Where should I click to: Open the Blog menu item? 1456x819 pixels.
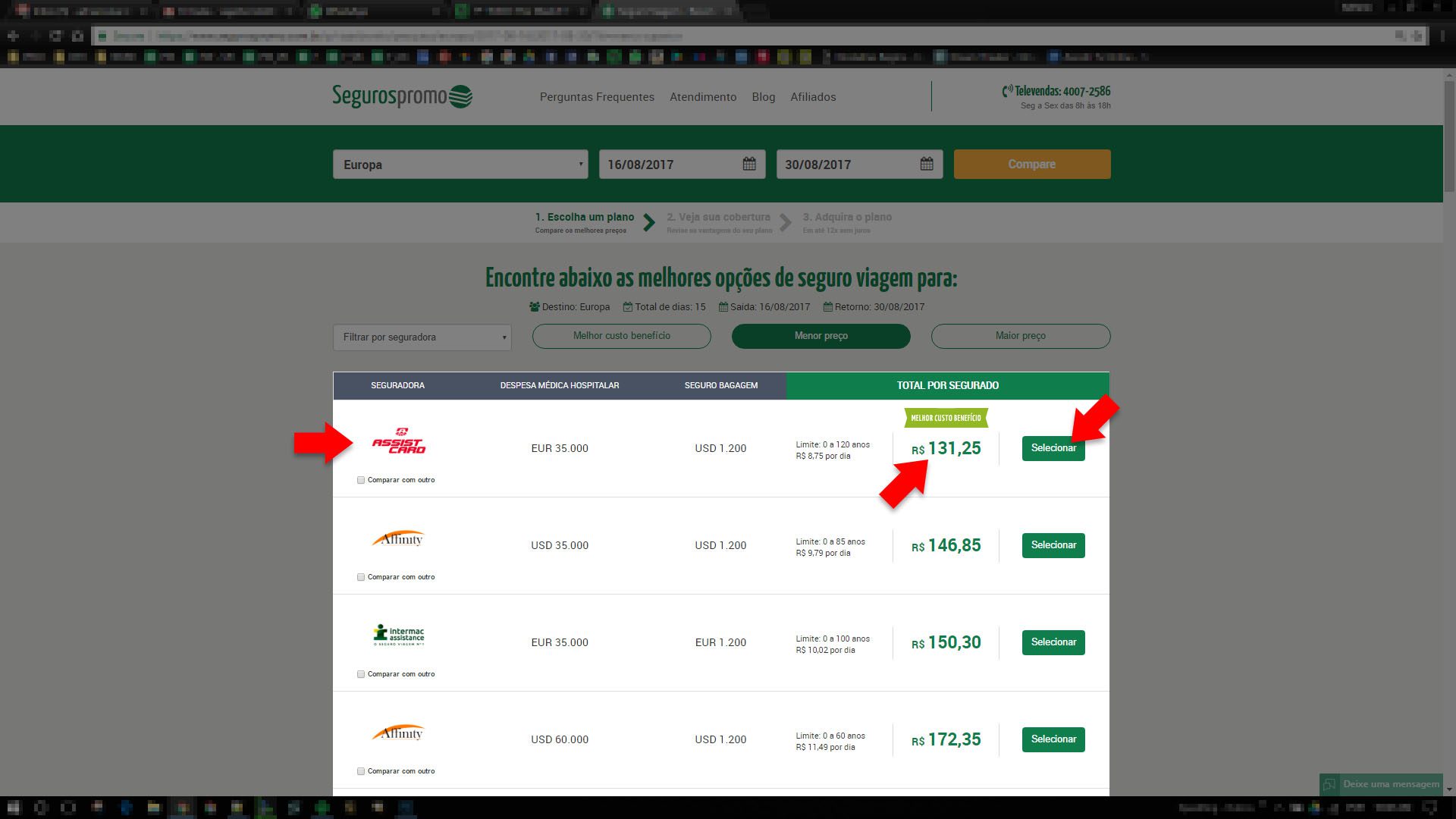click(764, 97)
